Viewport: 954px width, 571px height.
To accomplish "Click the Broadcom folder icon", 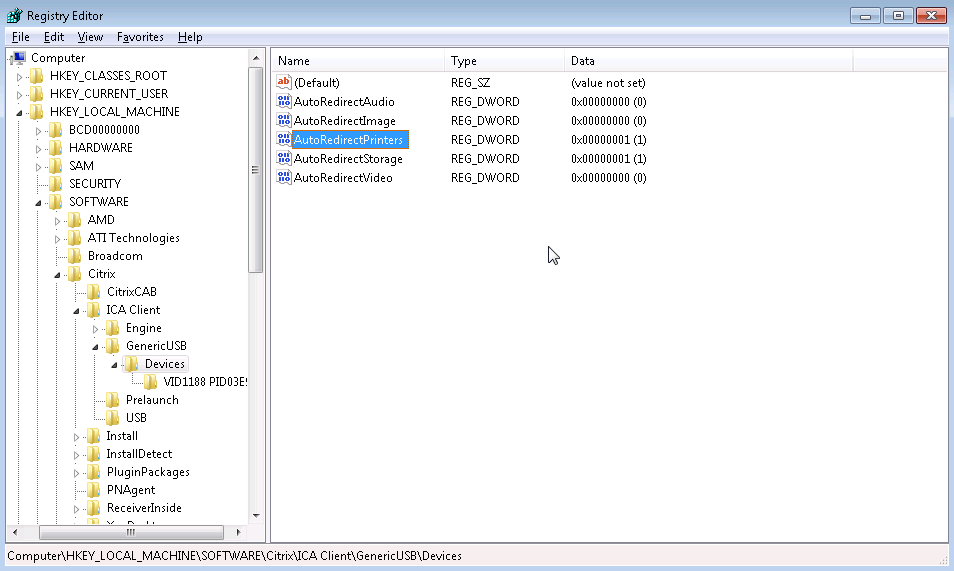I will [75, 256].
